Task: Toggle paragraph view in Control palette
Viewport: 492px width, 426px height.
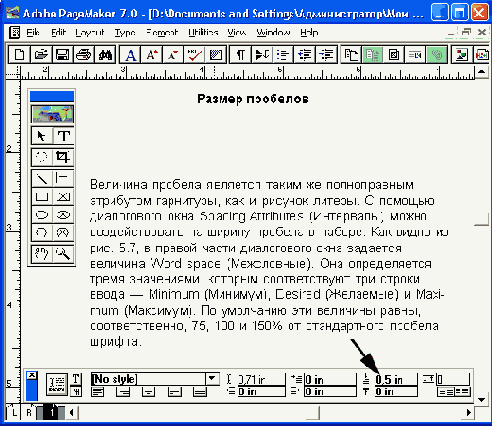Action: coord(76,391)
